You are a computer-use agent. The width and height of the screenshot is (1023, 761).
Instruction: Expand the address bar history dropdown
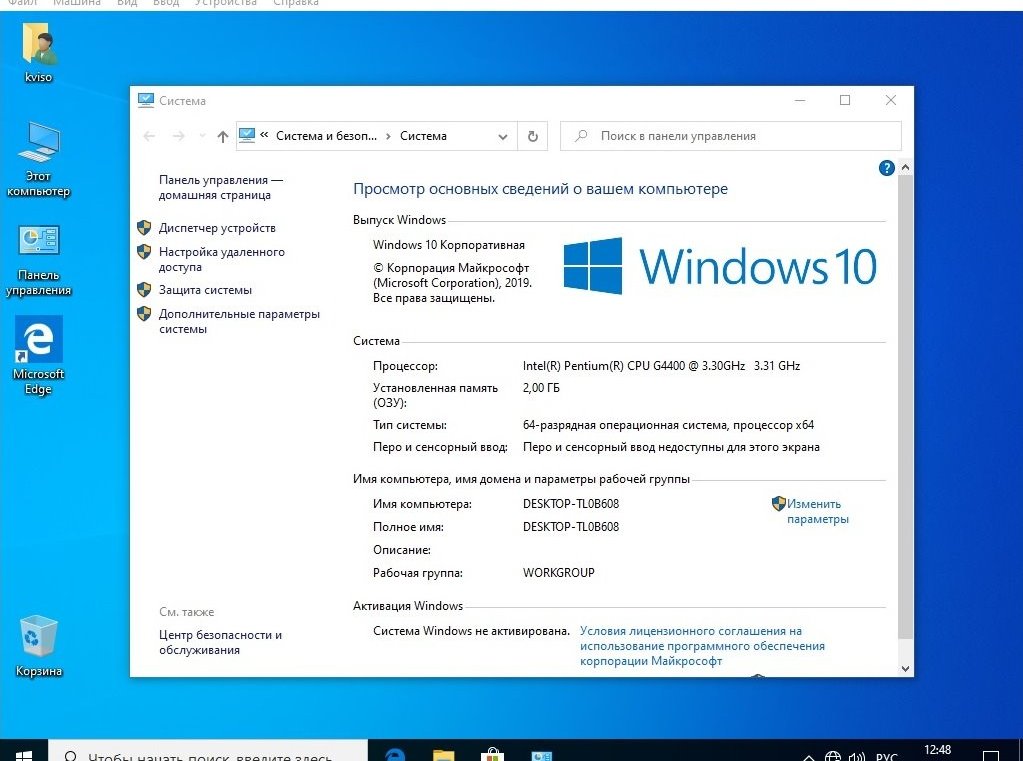pyautogui.click(x=502, y=136)
